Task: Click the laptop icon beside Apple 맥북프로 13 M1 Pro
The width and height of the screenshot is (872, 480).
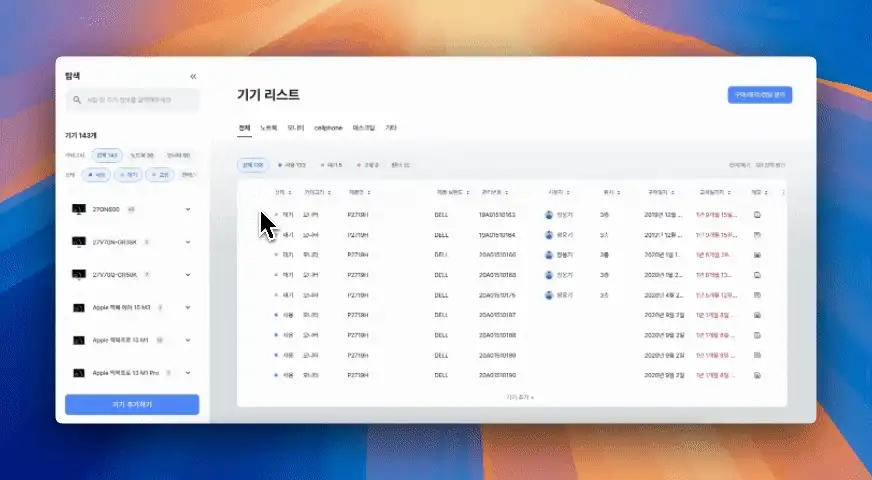Action: 79,373
